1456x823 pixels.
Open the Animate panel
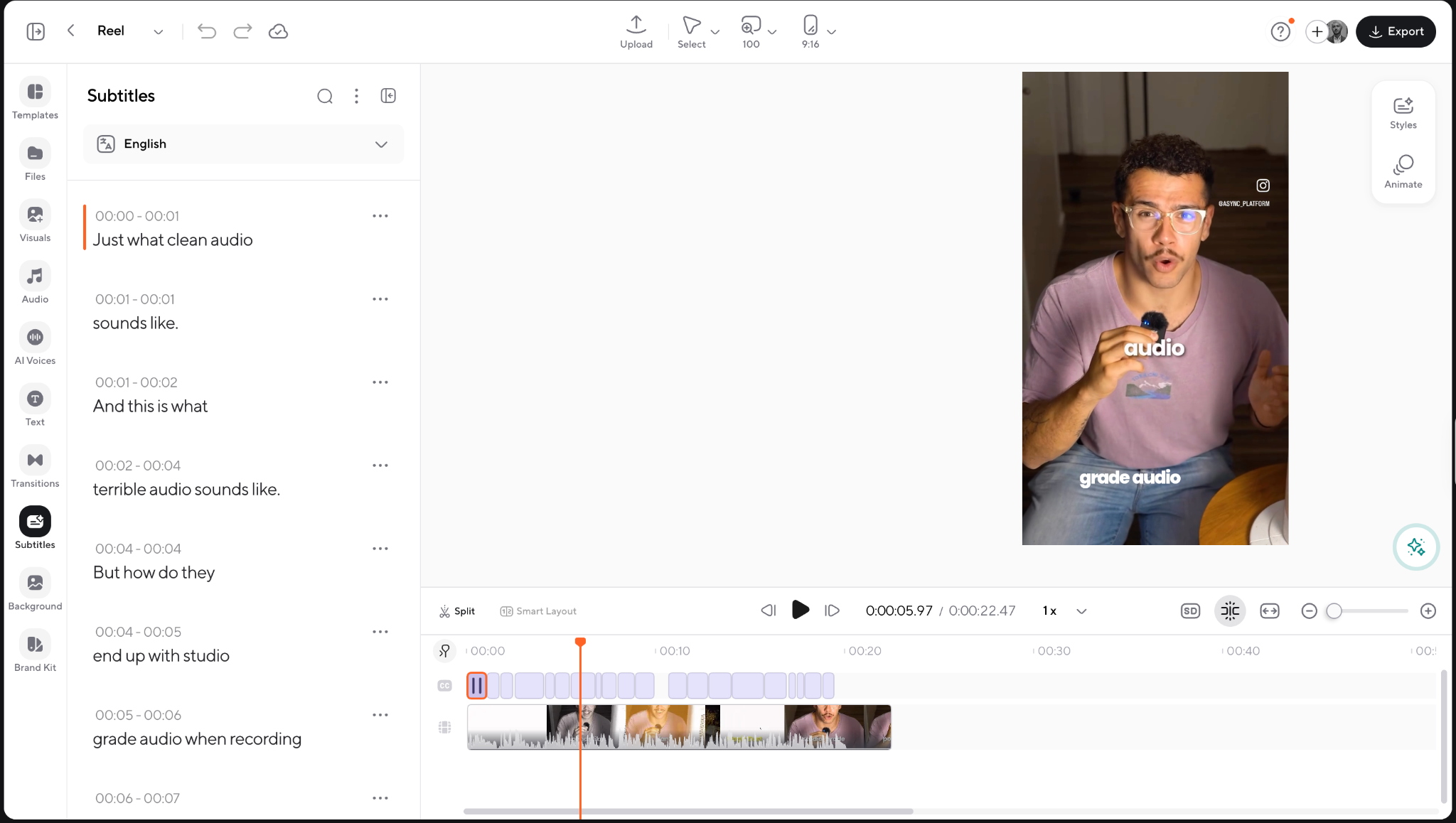pyautogui.click(x=1403, y=172)
